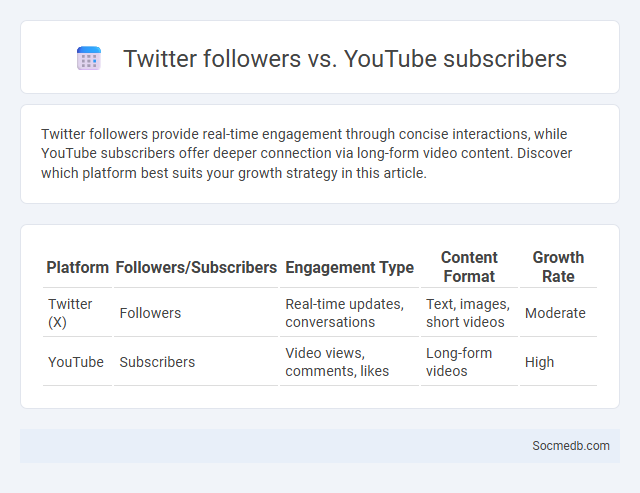Viewport: 640px width, 493px height.
Task: Select the 'Twitter (X)' table cell
Action: tap(78, 313)
